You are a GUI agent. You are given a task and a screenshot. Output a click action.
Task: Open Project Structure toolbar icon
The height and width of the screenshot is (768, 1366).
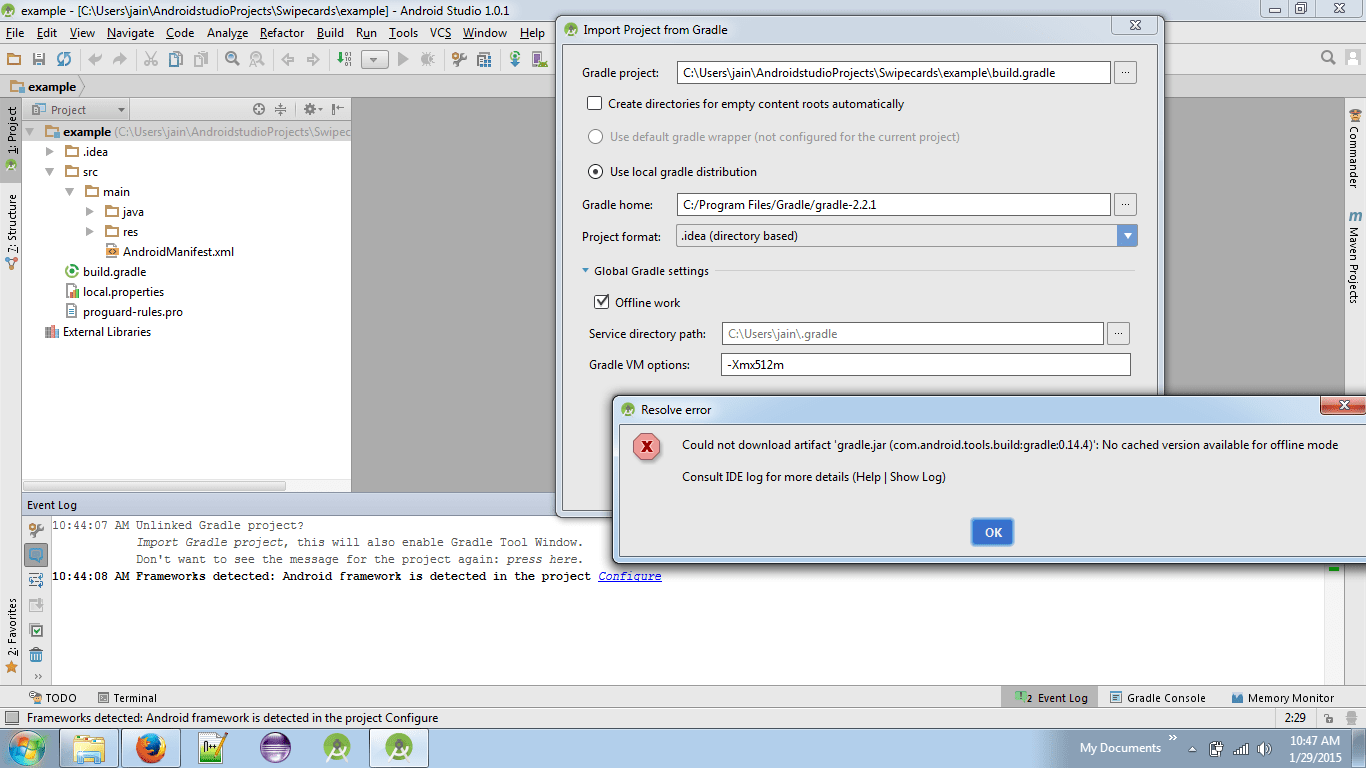click(x=485, y=60)
